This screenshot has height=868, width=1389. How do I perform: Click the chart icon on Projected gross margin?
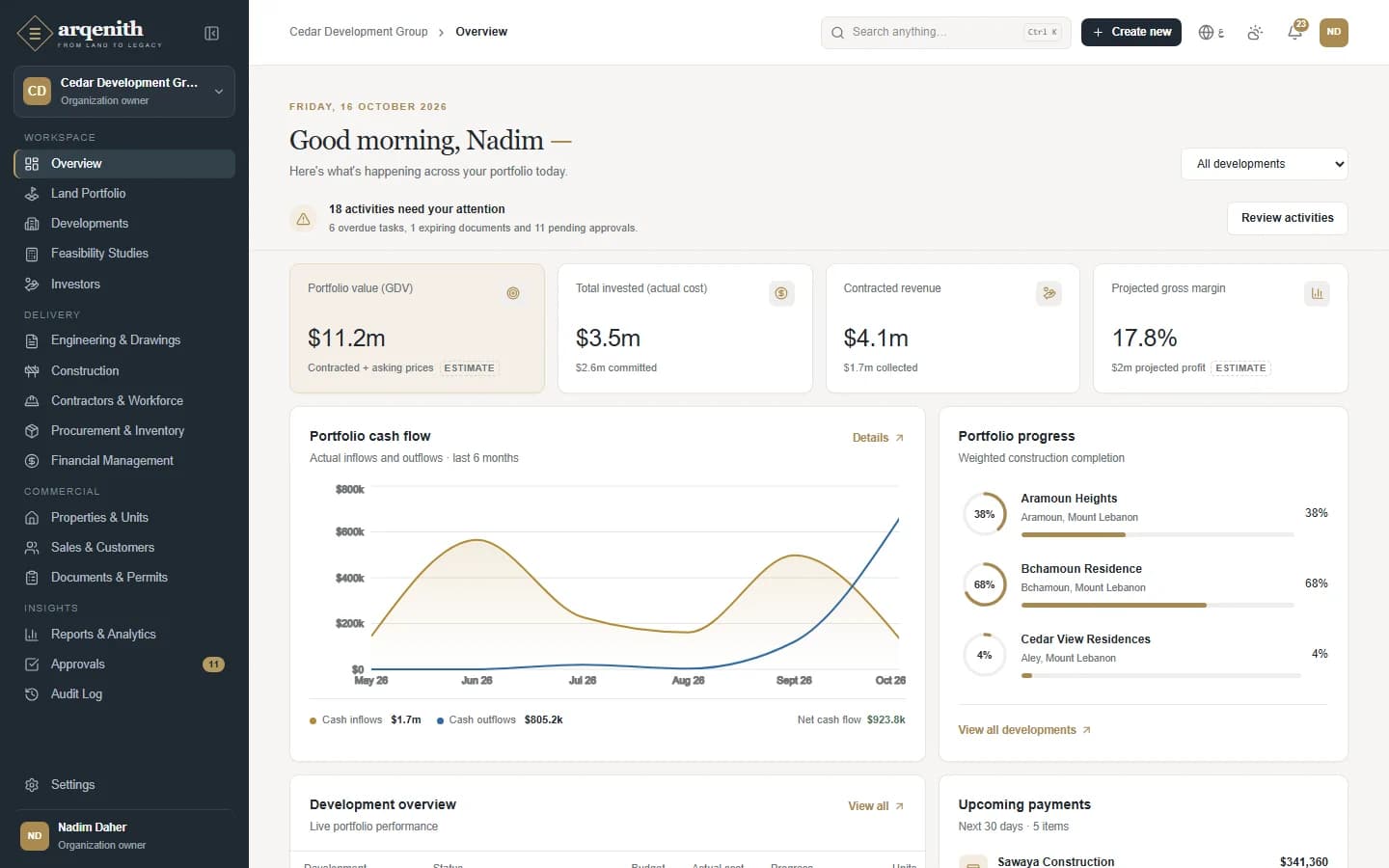1317,293
